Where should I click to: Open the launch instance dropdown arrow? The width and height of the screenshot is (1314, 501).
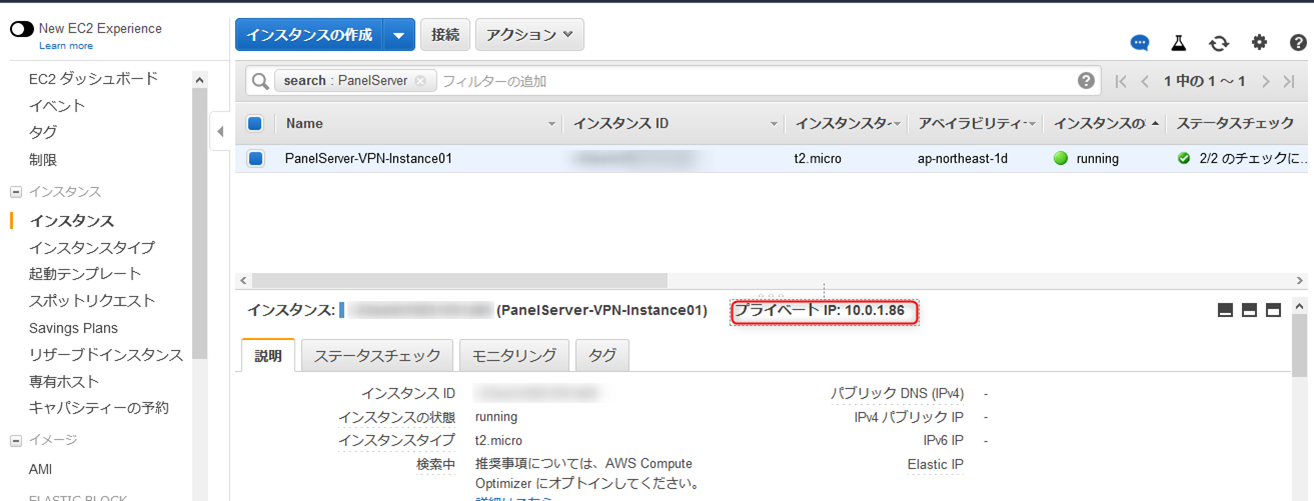399,35
